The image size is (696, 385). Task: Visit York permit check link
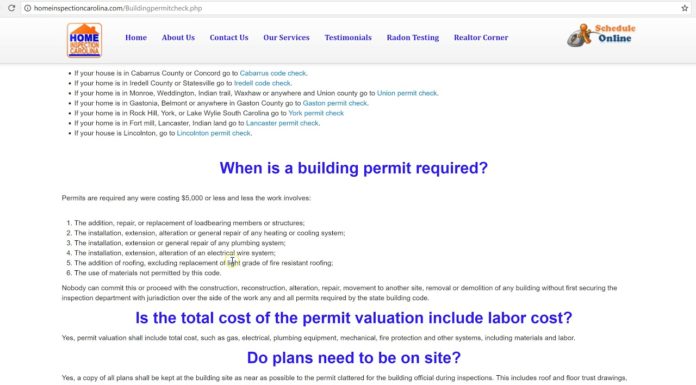click(x=316, y=113)
